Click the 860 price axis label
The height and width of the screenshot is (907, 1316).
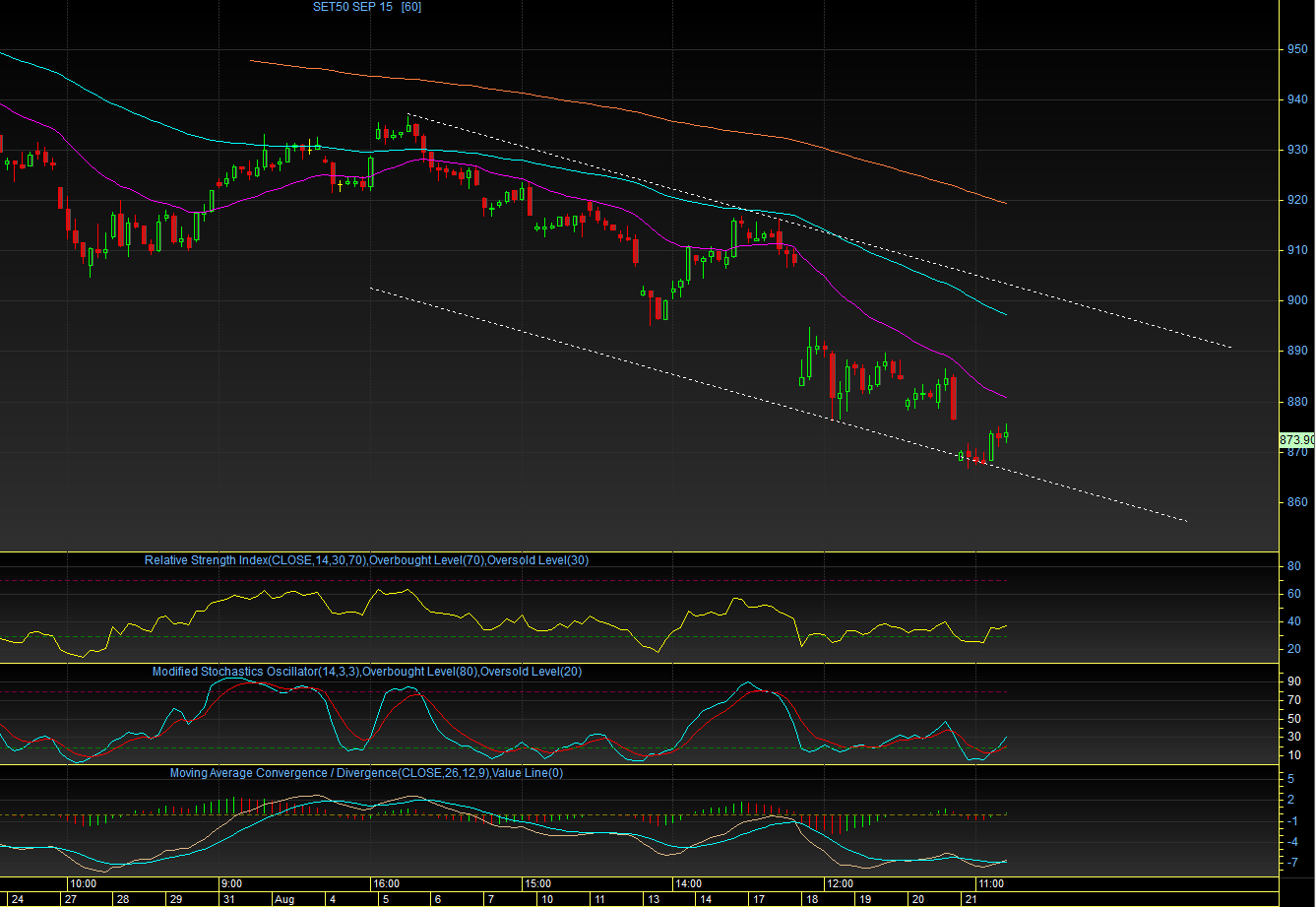coord(1297,502)
